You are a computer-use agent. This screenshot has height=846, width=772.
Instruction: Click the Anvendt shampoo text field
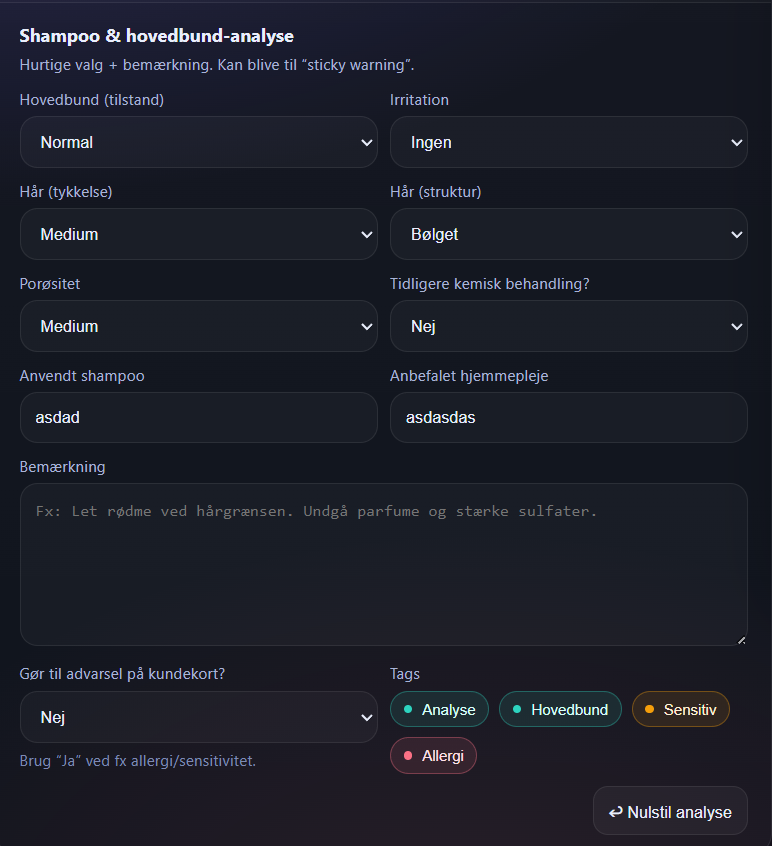[198, 417]
